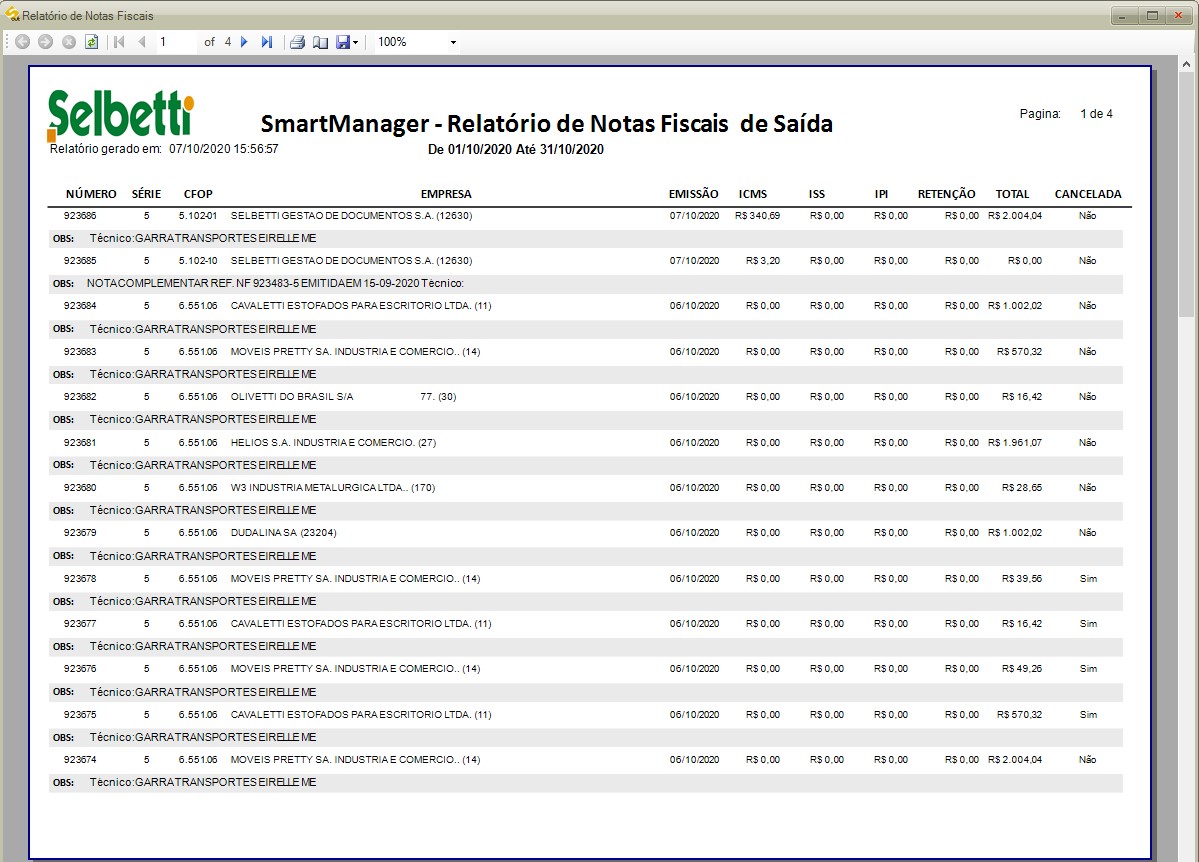This screenshot has height=862, width=1199.
Task: Click the CANCELADA column header
Action: (1088, 194)
